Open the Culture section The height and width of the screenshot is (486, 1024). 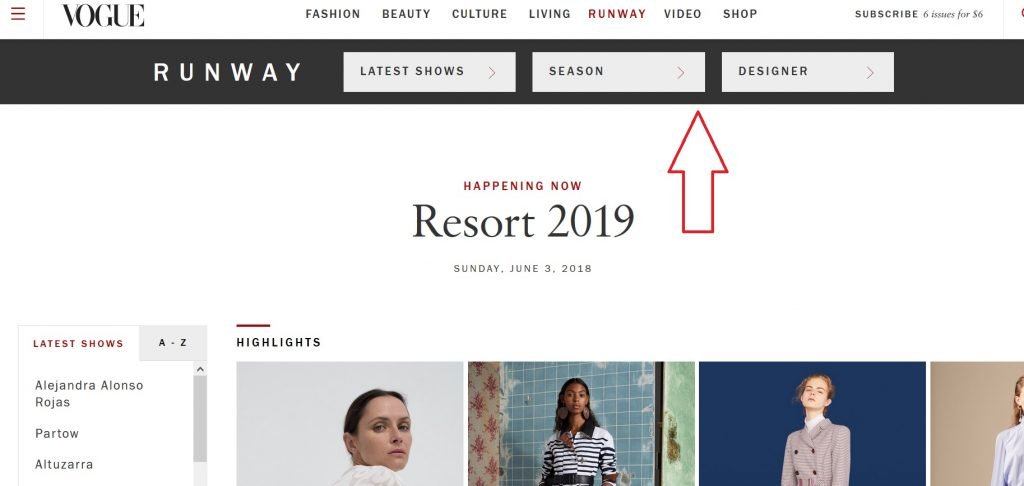[x=479, y=14]
